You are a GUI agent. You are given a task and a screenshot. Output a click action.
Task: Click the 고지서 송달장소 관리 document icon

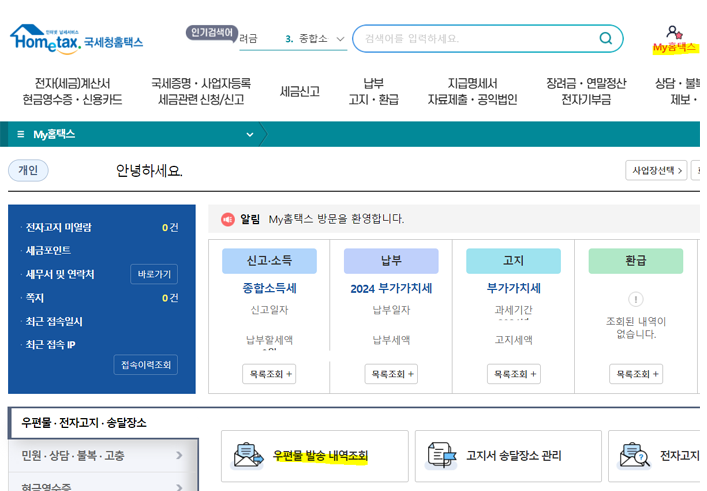pos(441,455)
